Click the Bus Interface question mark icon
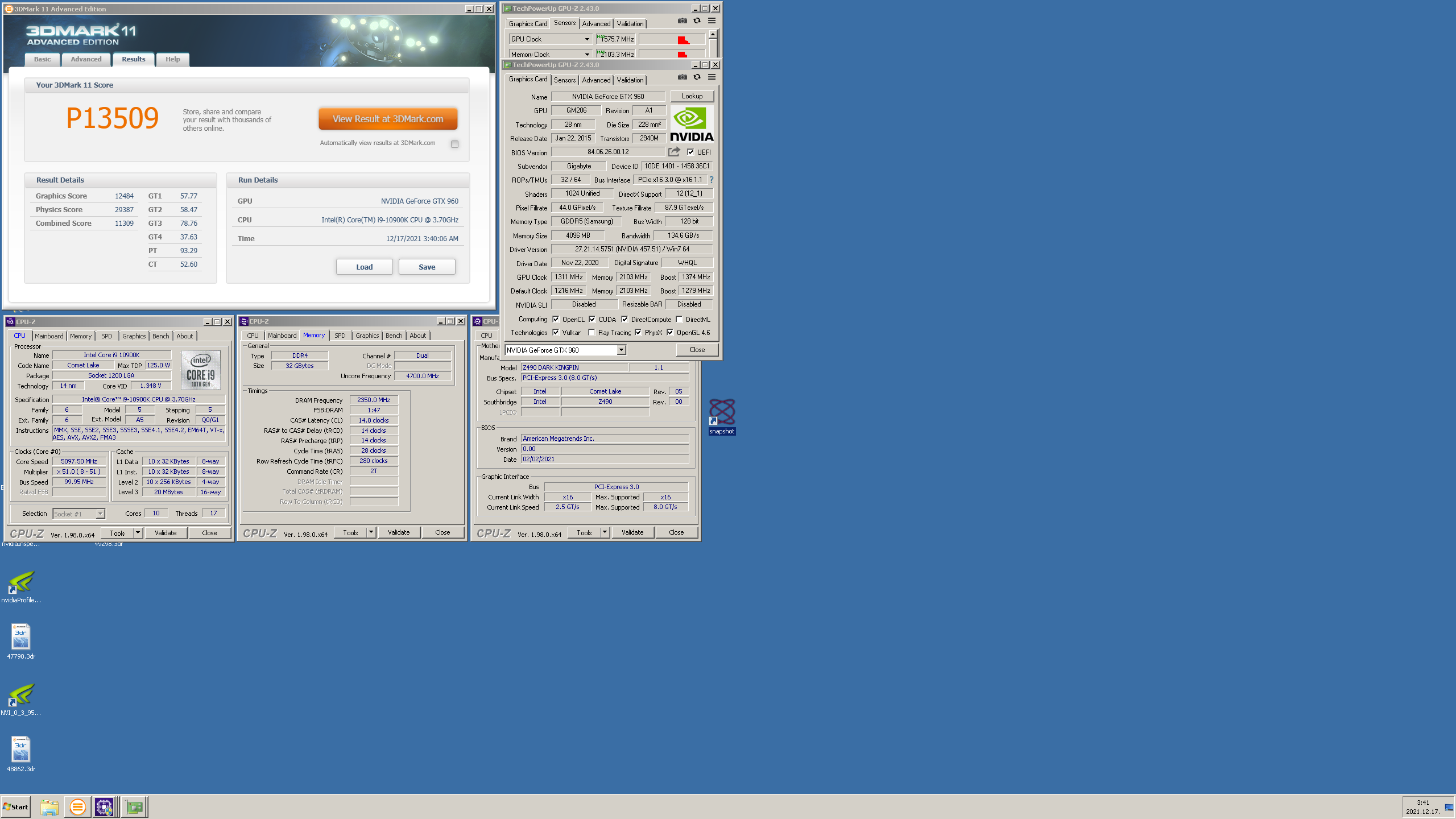Viewport: 1456px width, 819px height. click(711, 180)
